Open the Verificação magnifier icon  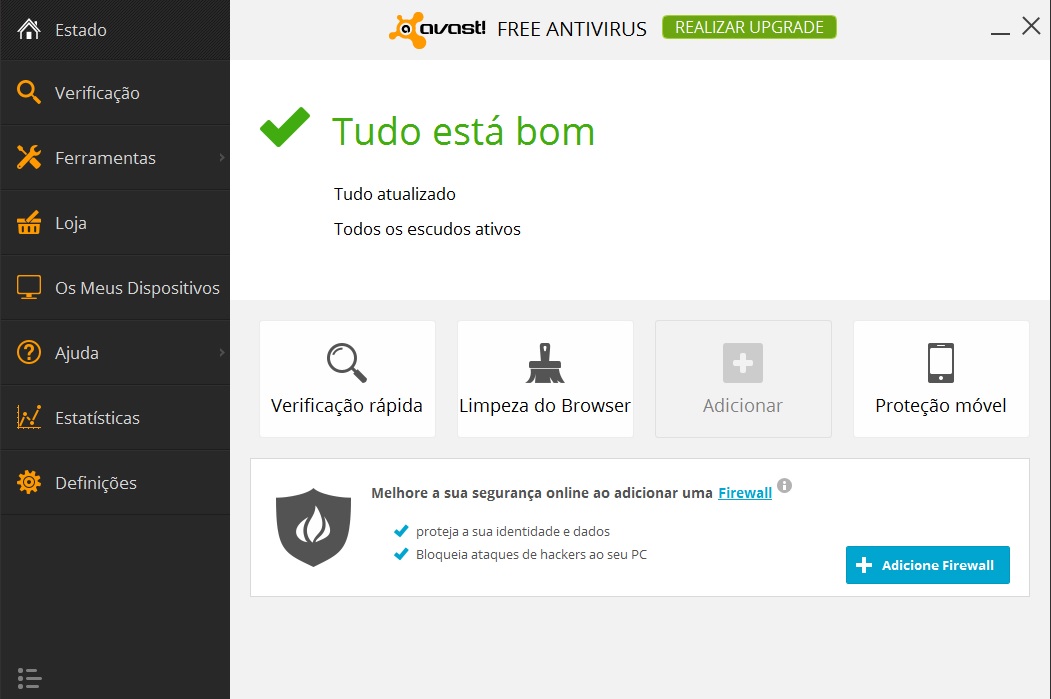click(x=29, y=92)
